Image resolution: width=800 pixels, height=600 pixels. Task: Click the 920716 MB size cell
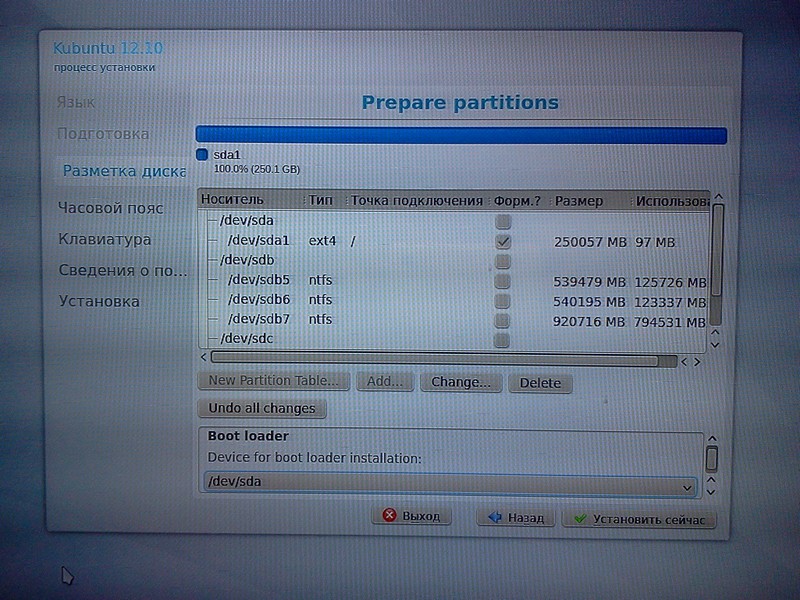pos(589,322)
